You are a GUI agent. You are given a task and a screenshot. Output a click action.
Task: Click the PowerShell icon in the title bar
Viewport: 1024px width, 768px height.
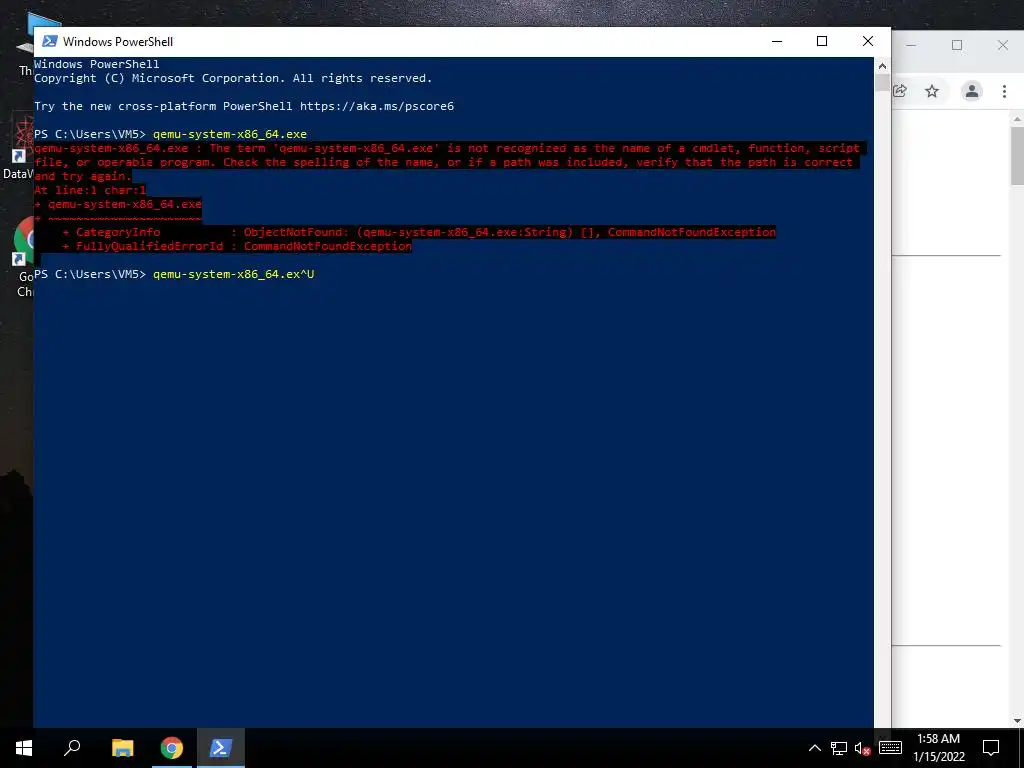pyautogui.click(x=50, y=41)
